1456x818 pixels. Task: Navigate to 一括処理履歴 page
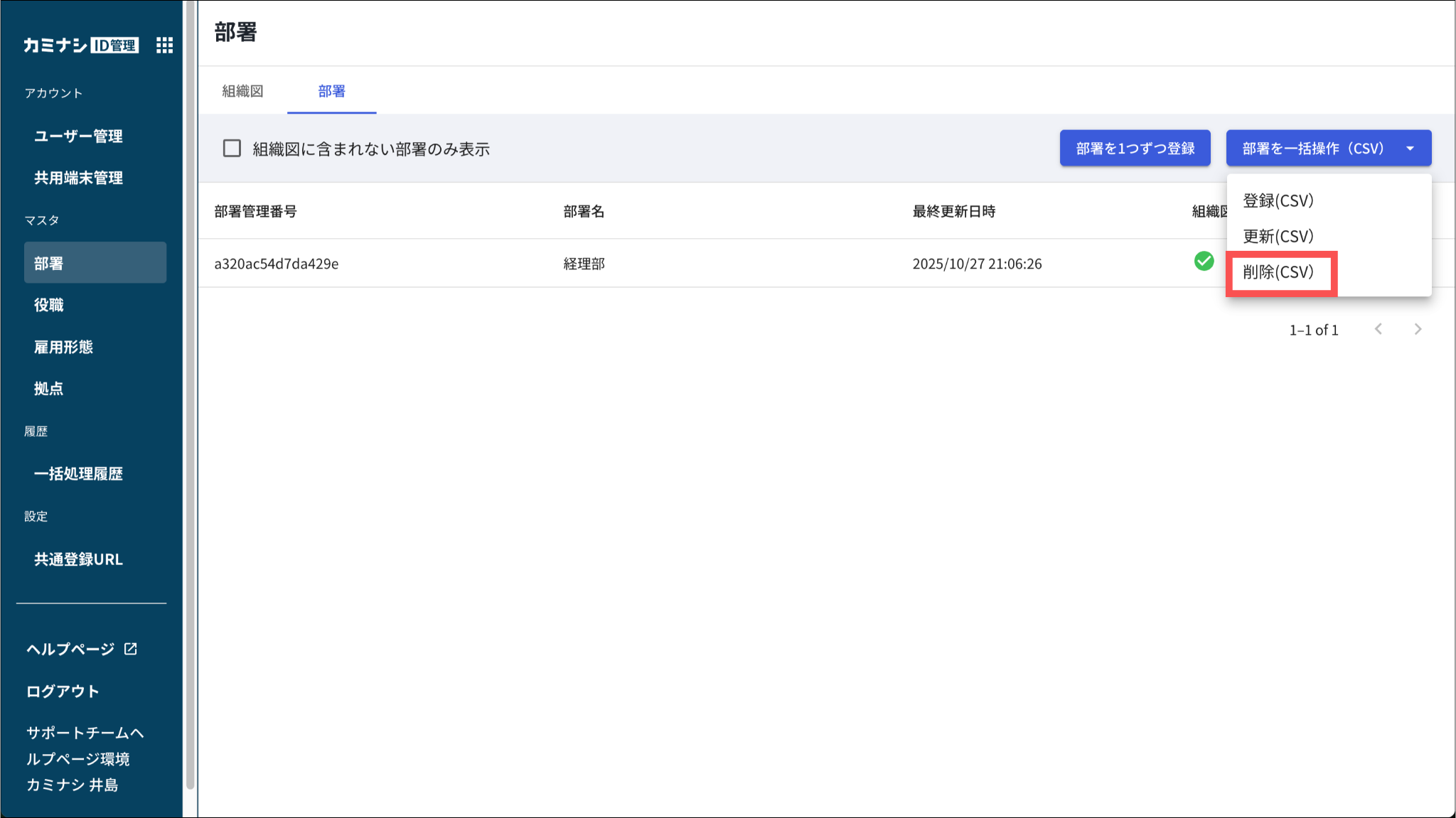click(78, 474)
